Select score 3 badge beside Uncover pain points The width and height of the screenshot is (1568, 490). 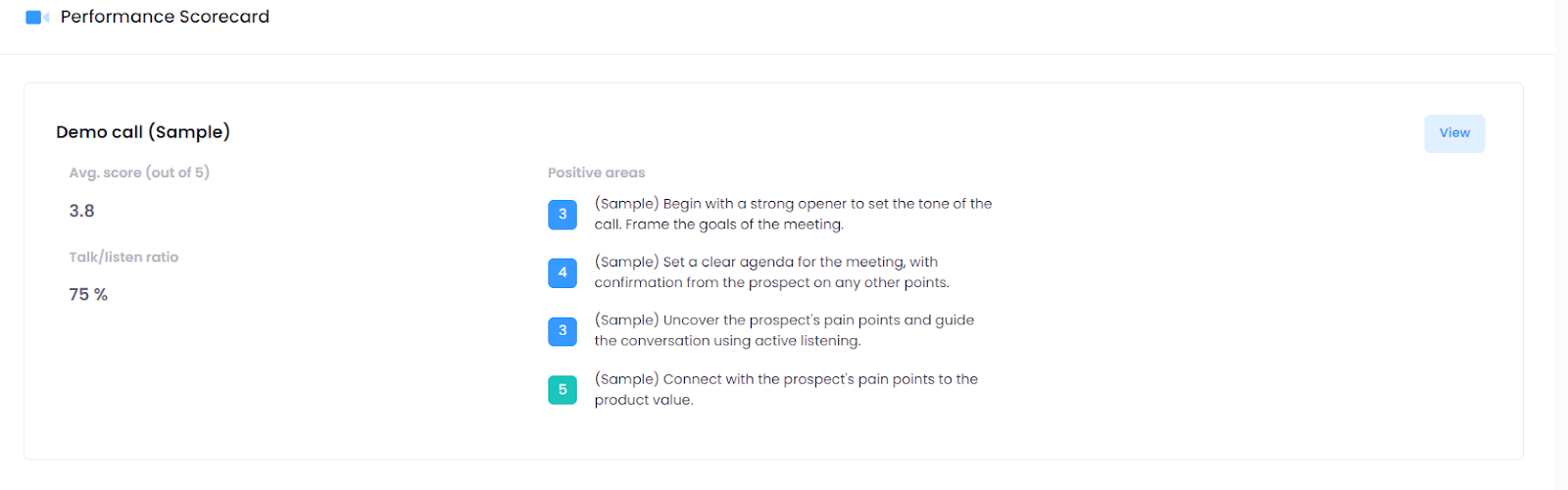[563, 331]
